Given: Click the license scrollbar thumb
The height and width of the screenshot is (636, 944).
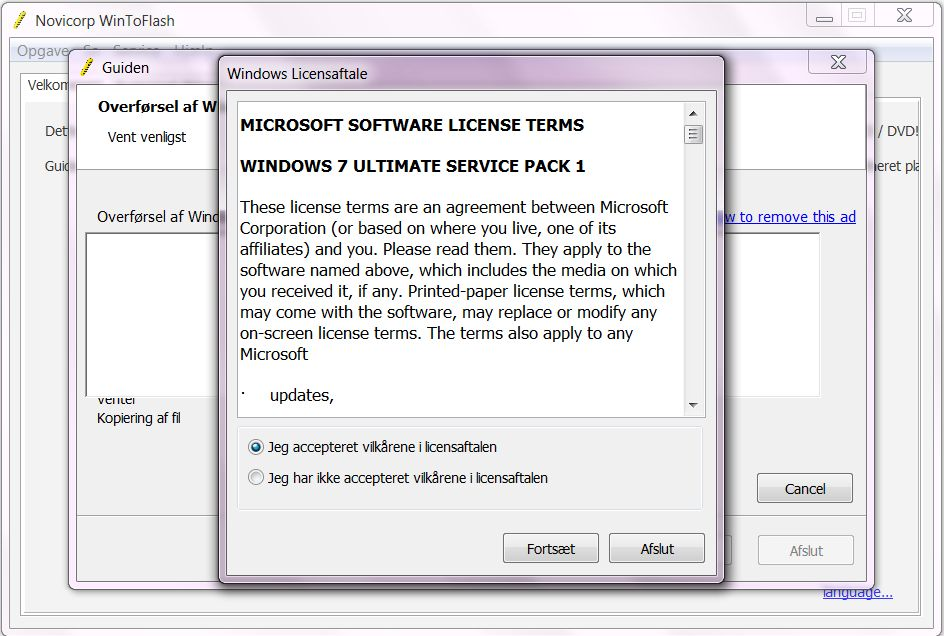Looking at the screenshot, I should click(693, 134).
